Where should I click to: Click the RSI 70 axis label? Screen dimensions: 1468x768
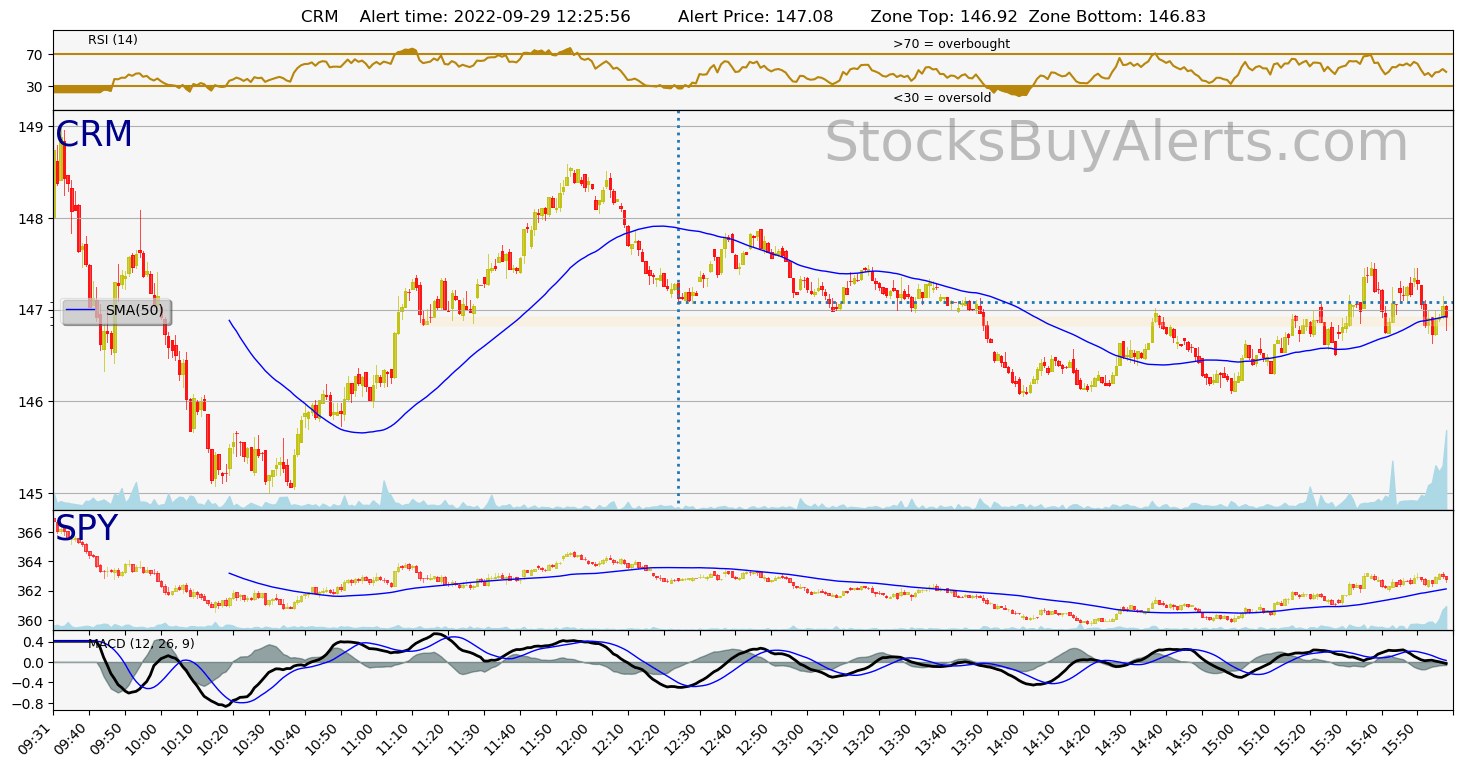coord(34,54)
